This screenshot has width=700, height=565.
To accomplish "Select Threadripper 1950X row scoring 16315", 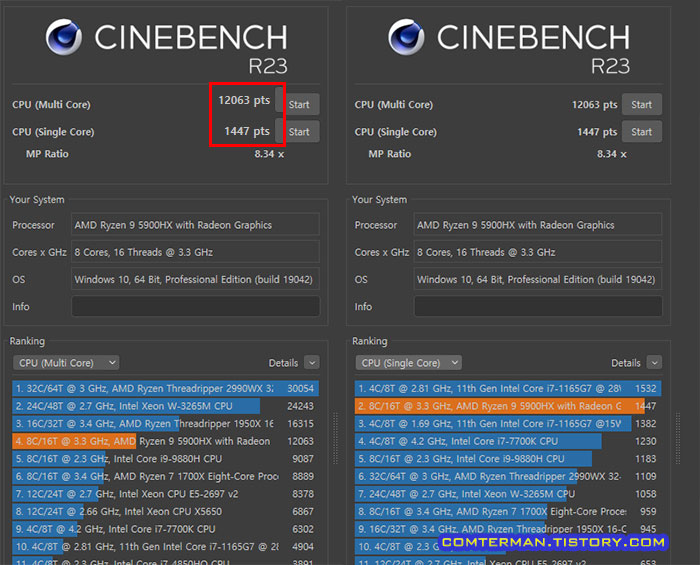I will (166, 424).
